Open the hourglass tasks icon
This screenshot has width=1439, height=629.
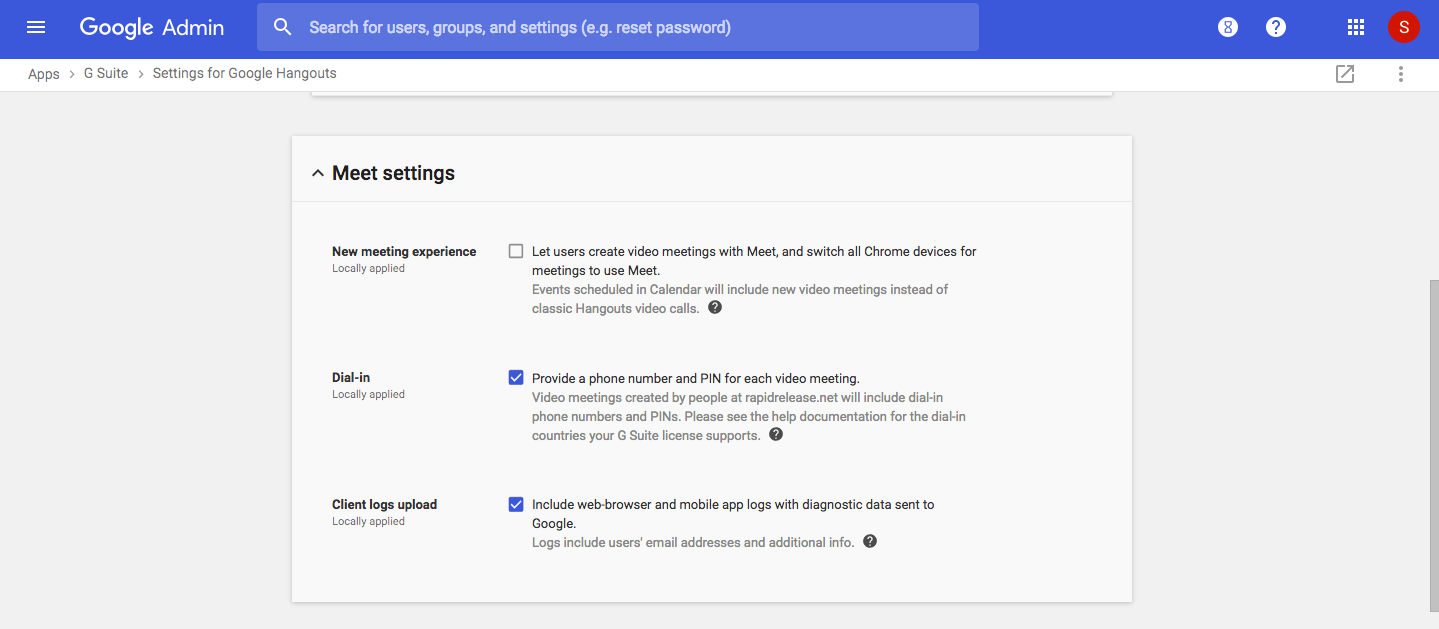pos(1228,27)
